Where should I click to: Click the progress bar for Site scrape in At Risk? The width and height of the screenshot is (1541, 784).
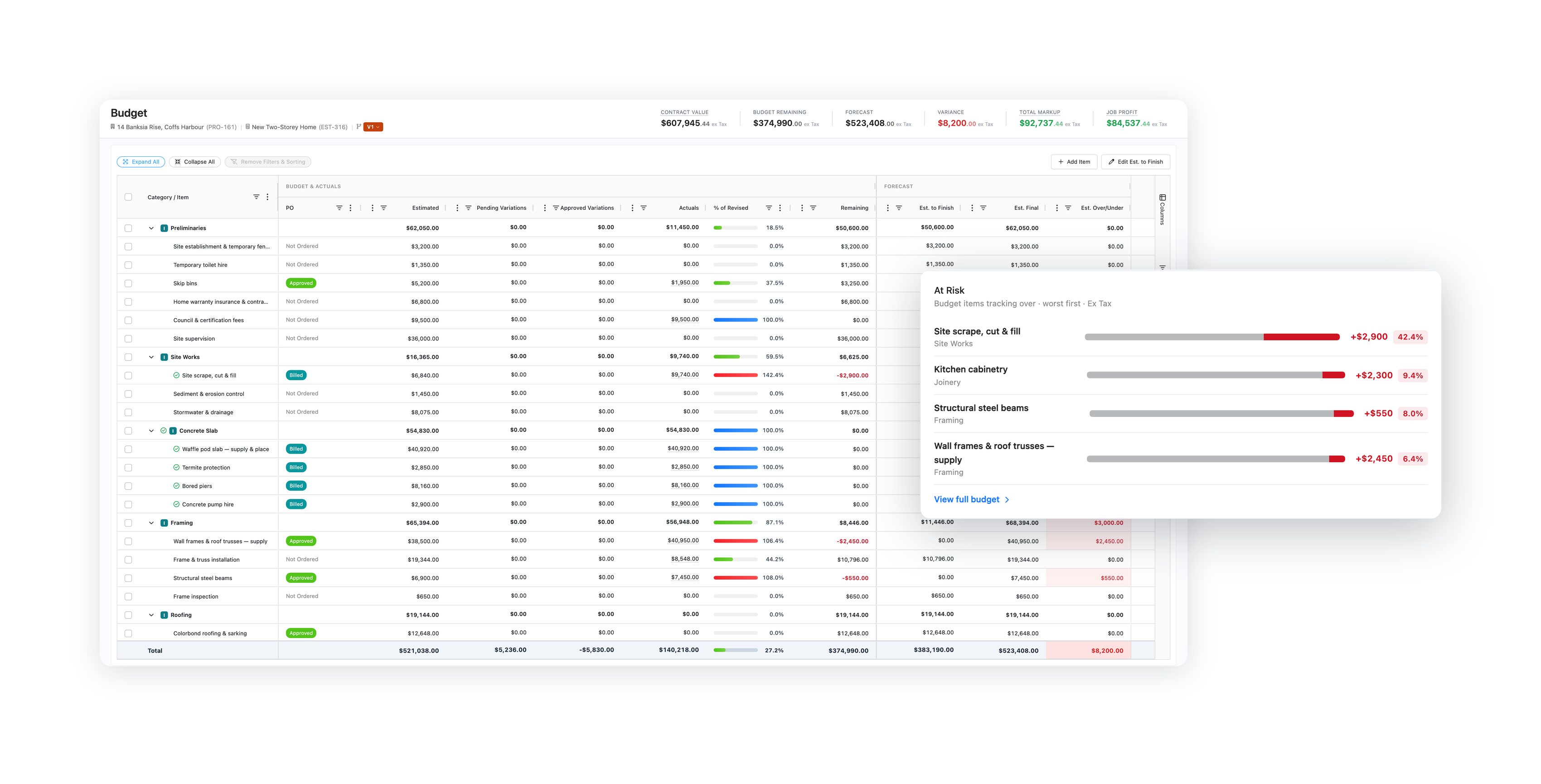tap(1211, 337)
